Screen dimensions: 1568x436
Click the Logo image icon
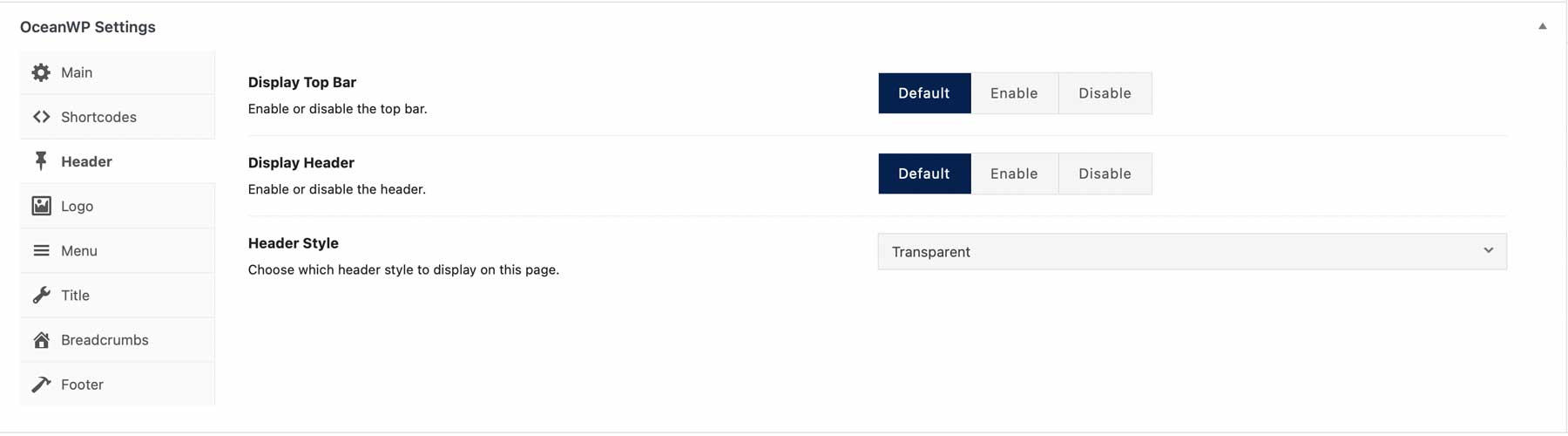click(41, 206)
